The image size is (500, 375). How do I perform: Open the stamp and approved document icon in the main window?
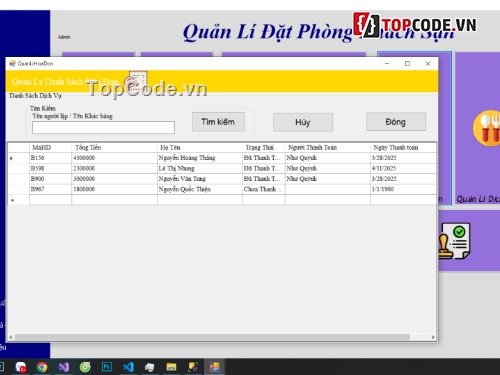click(454, 241)
